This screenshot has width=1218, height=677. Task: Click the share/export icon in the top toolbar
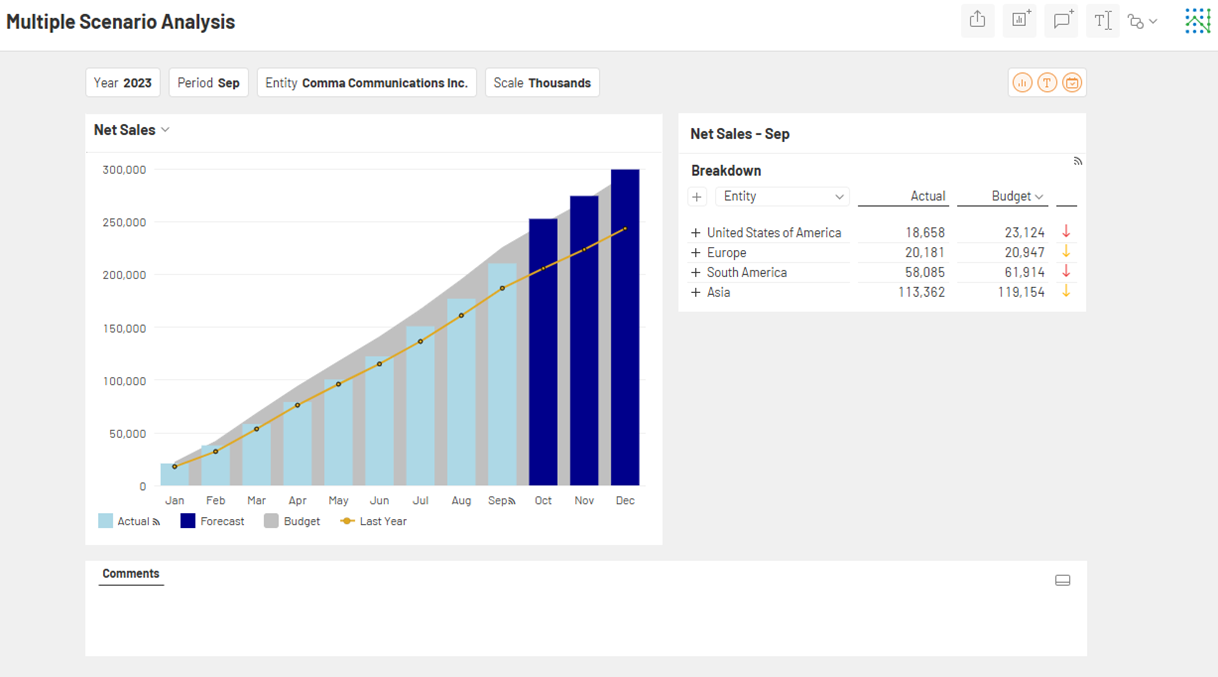point(977,20)
